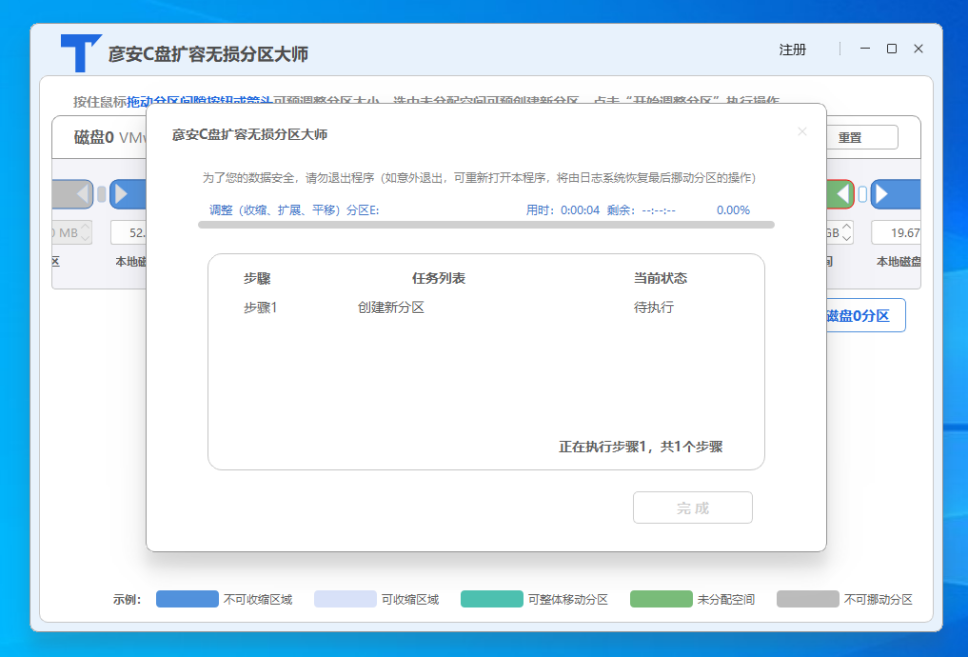The height and width of the screenshot is (657, 969).
Task: Click the green 未分配空间 legend swatch
Action: click(661, 599)
